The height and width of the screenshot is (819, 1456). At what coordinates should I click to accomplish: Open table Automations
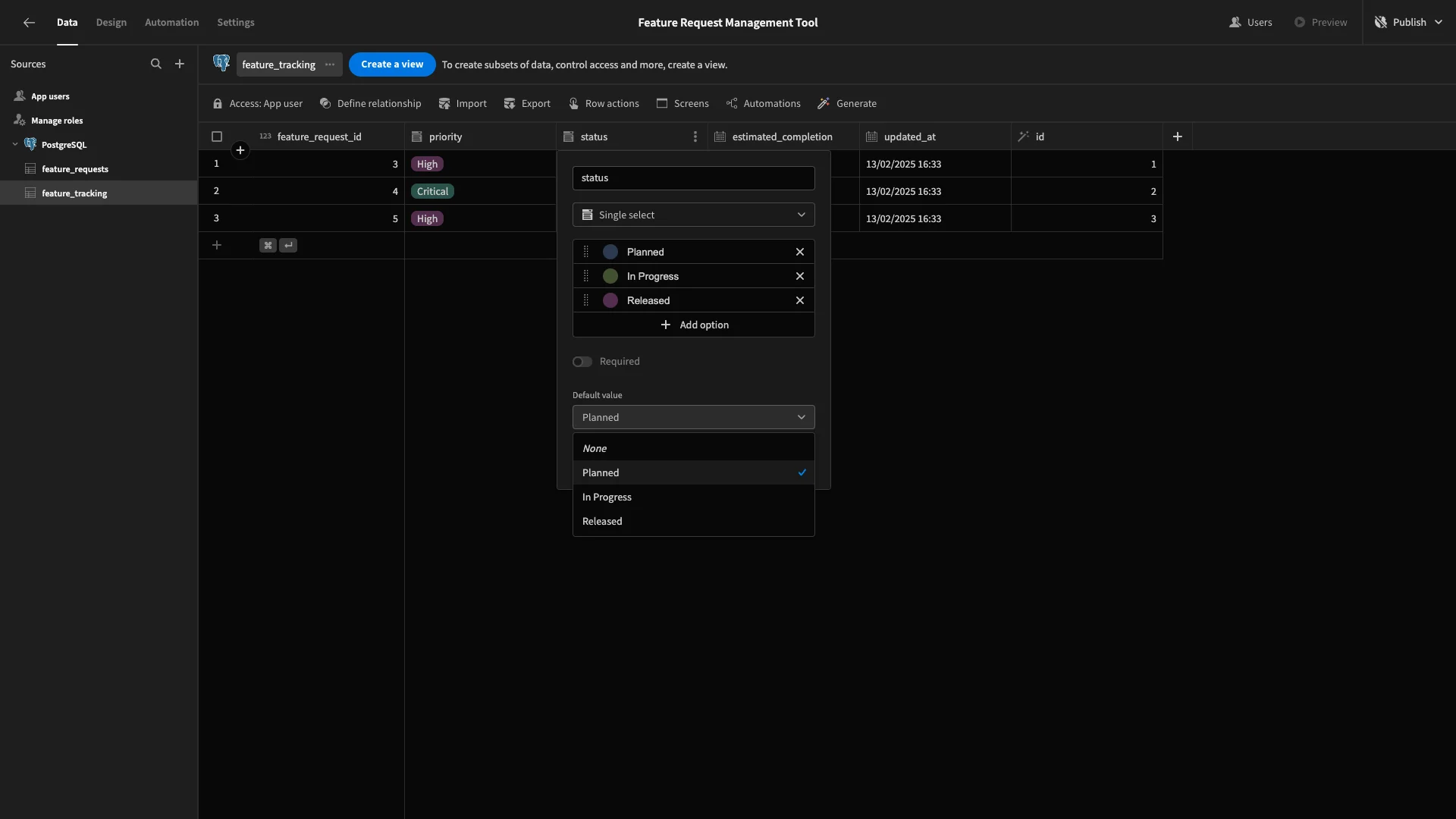[763, 104]
